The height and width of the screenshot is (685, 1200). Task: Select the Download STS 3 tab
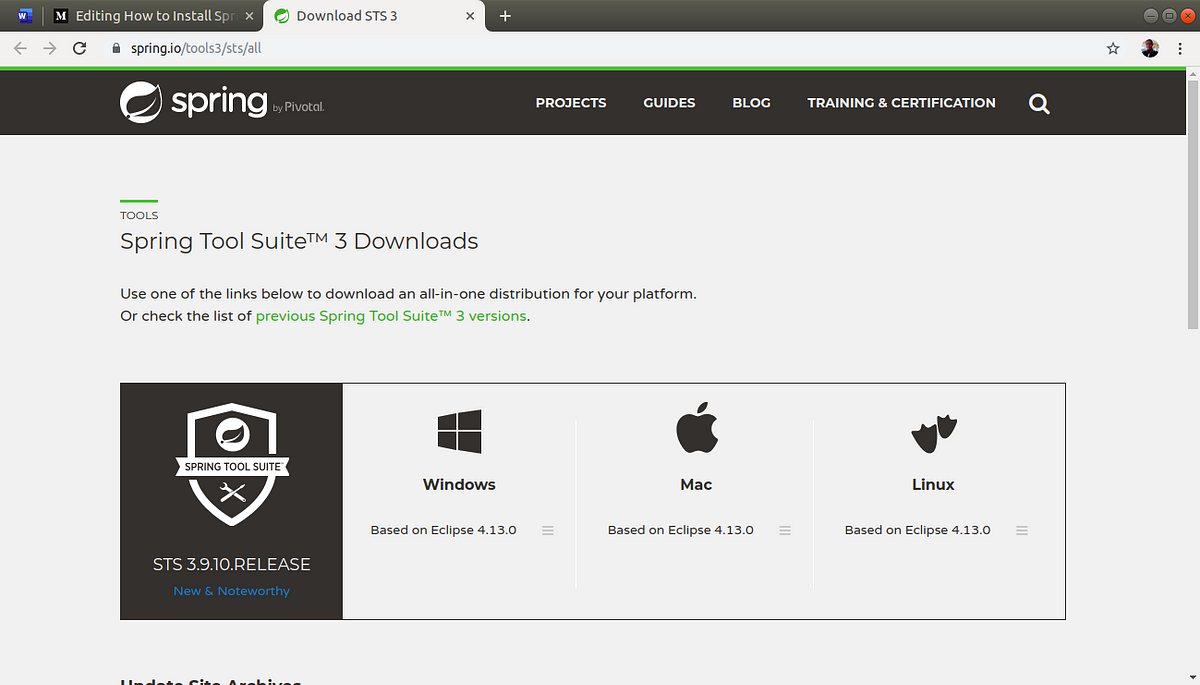(375, 16)
